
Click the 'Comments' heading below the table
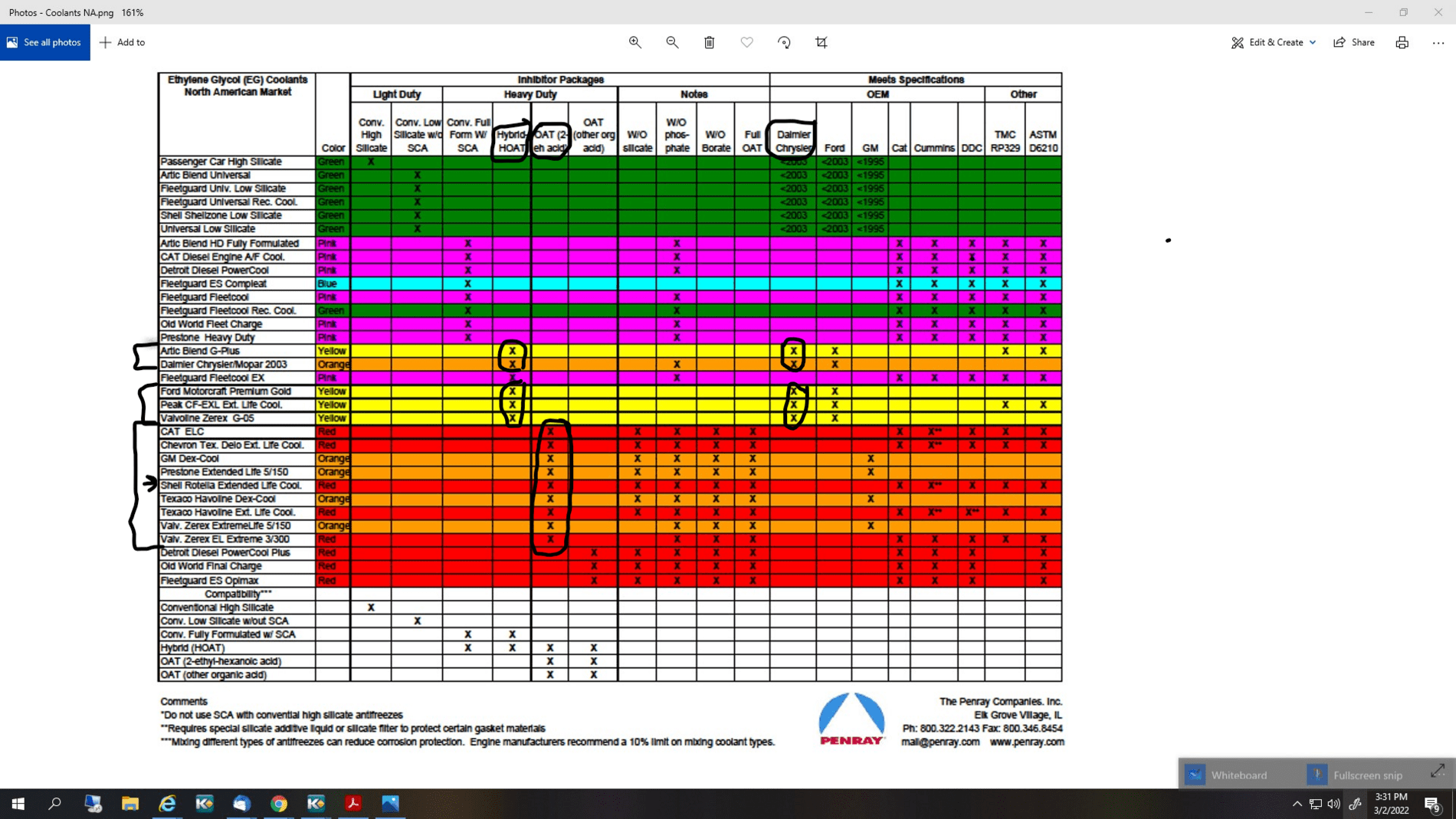click(184, 701)
